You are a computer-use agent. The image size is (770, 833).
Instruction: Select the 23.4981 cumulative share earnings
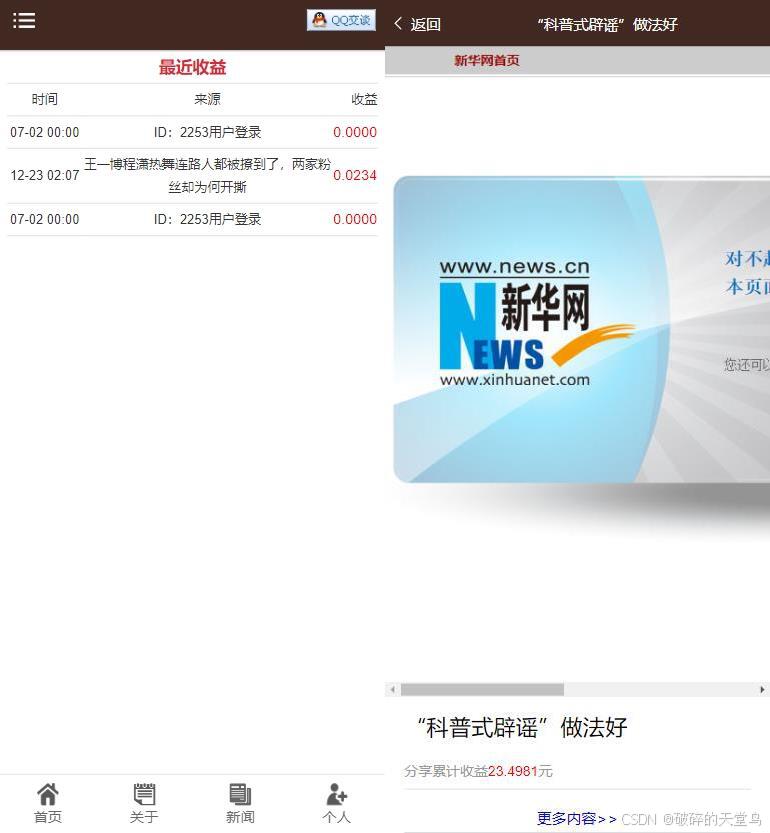point(513,771)
